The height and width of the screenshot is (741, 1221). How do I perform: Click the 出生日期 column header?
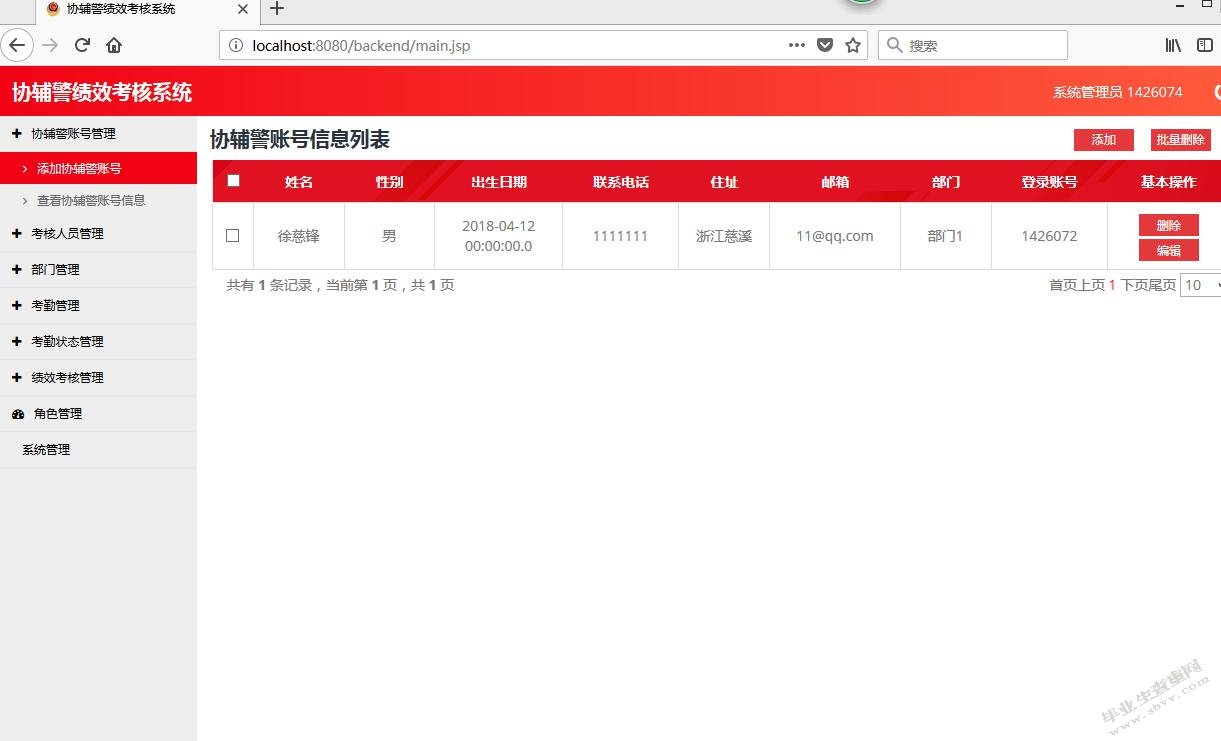[x=499, y=182]
